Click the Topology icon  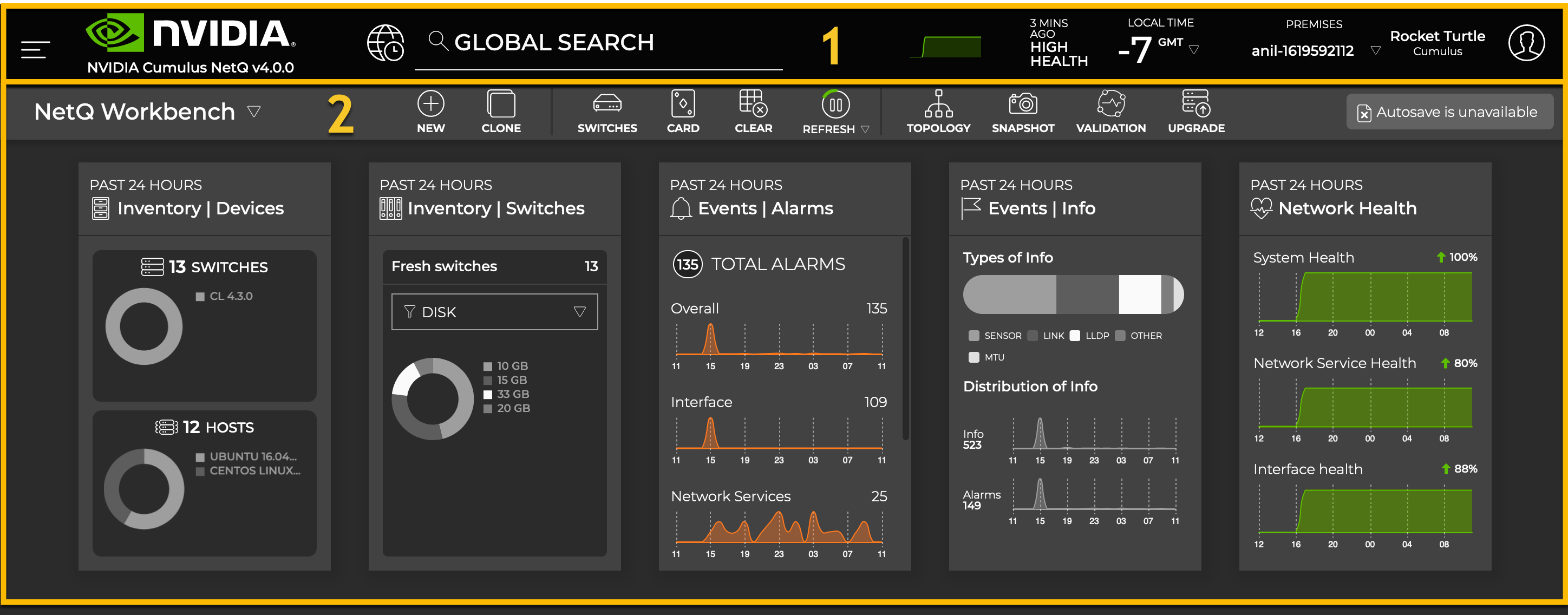(x=938, y=104)
